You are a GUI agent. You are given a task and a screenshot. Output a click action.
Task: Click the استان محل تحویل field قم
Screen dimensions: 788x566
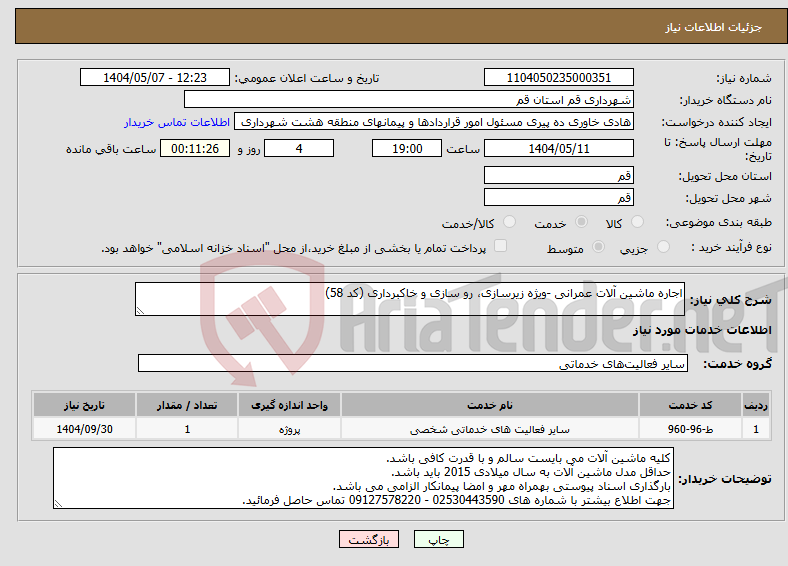(x=558, y=175)
